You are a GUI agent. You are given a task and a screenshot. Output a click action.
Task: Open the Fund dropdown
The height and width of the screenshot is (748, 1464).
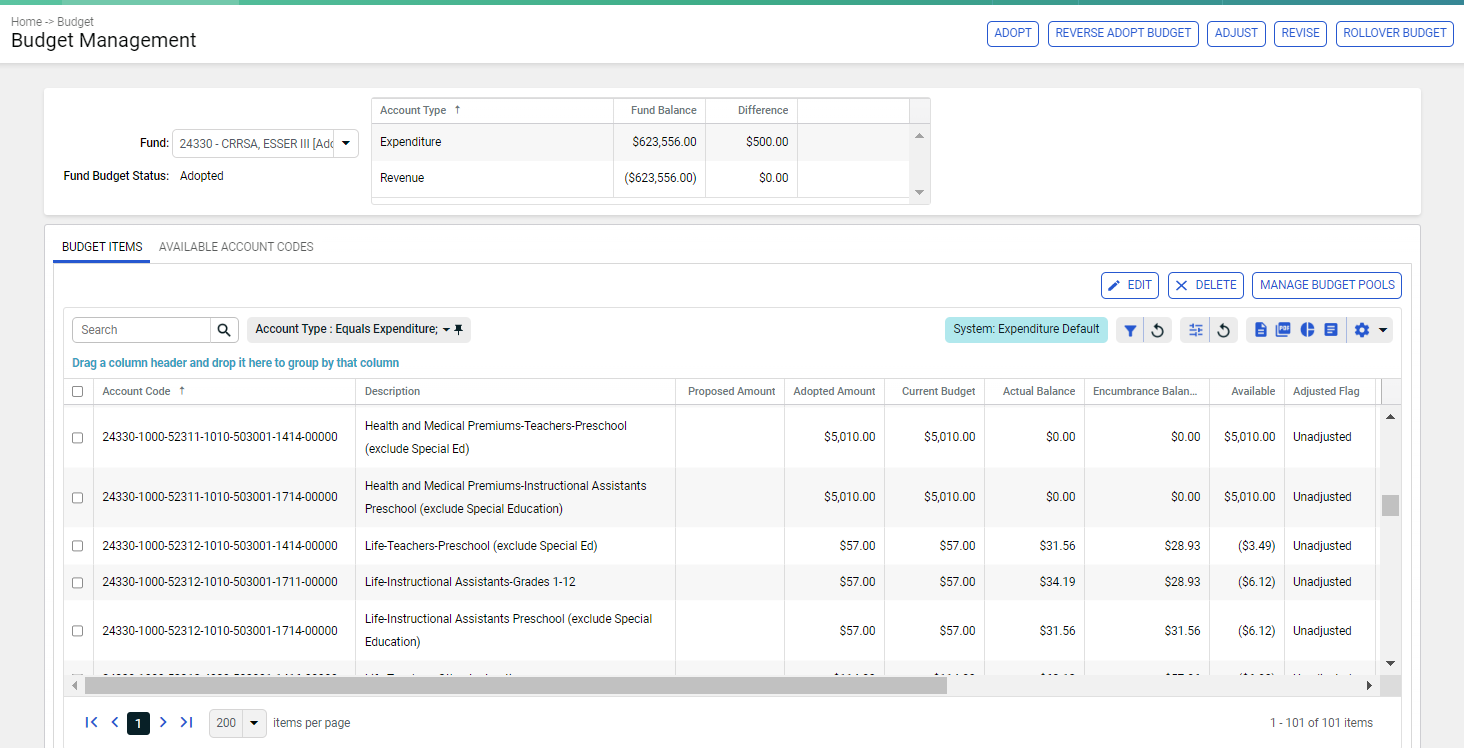coord(345,144)
